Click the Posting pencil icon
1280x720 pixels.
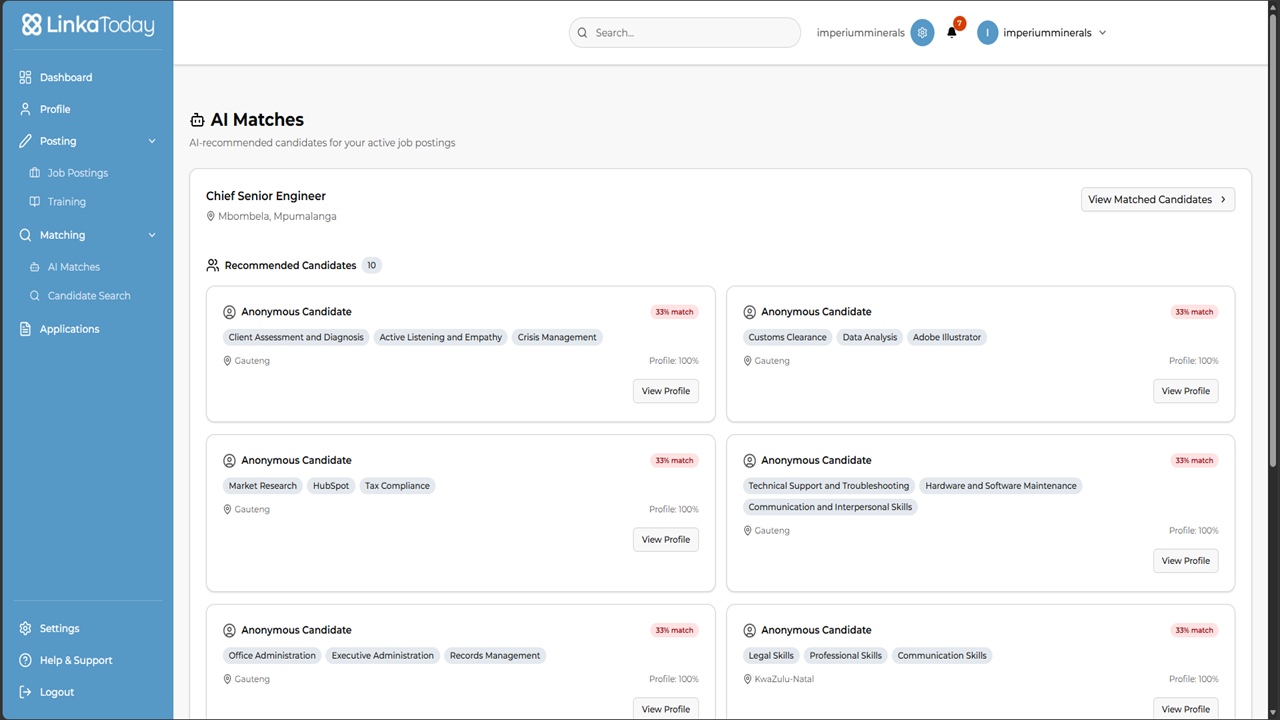point(26,141)
